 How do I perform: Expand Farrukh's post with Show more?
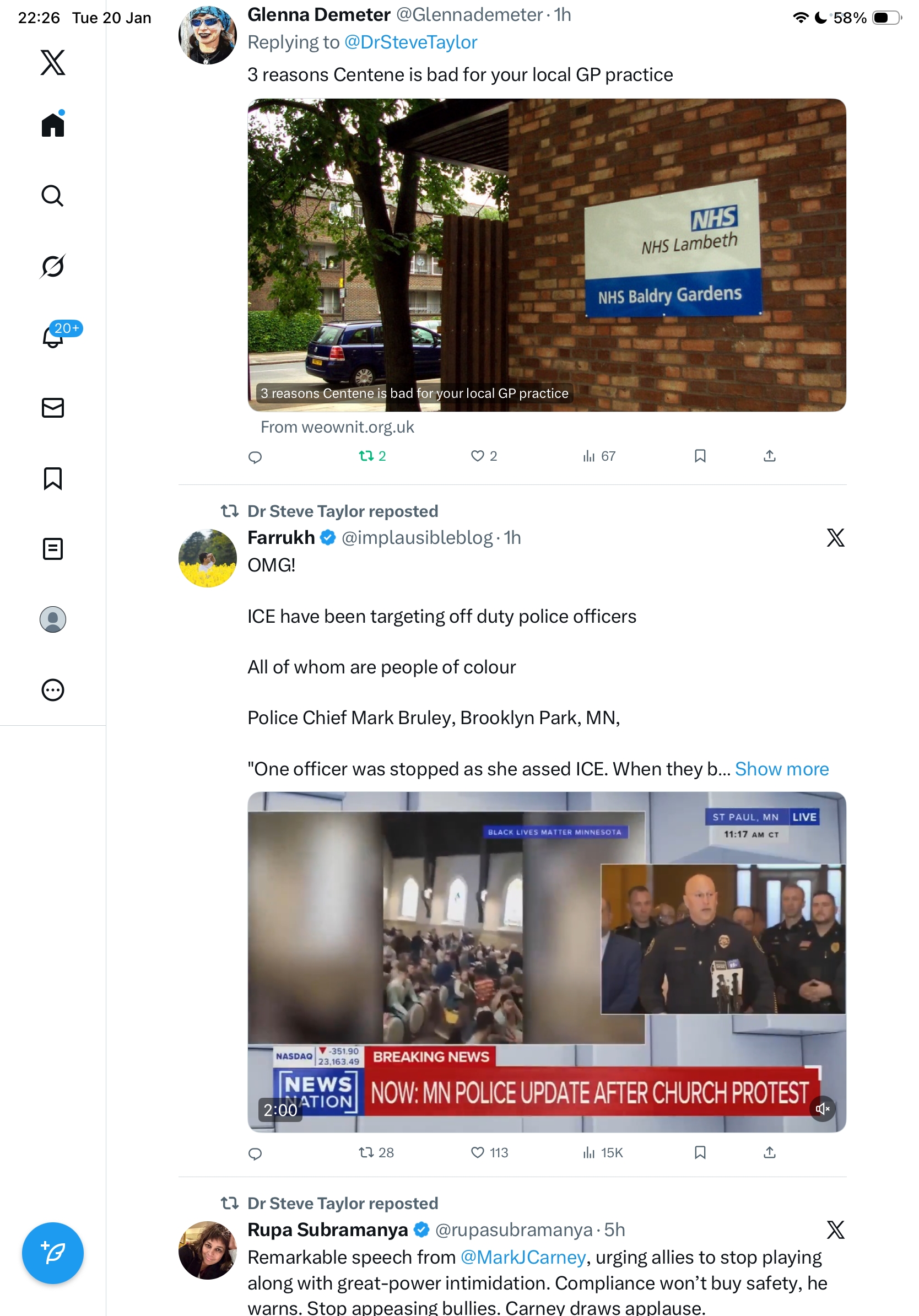[781, 769]
